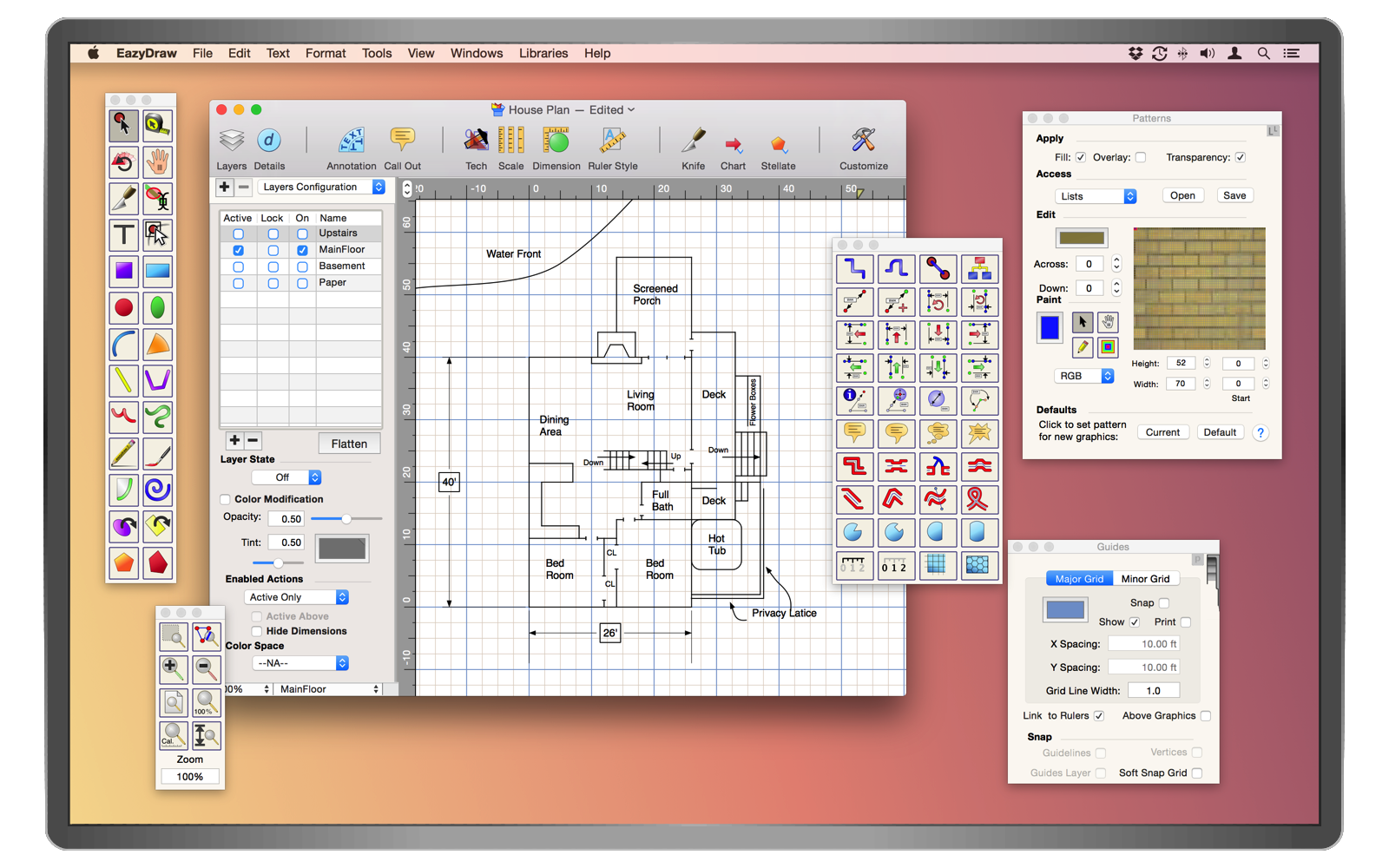Enable the Active checkbox for Basement layer

(238, 266)
